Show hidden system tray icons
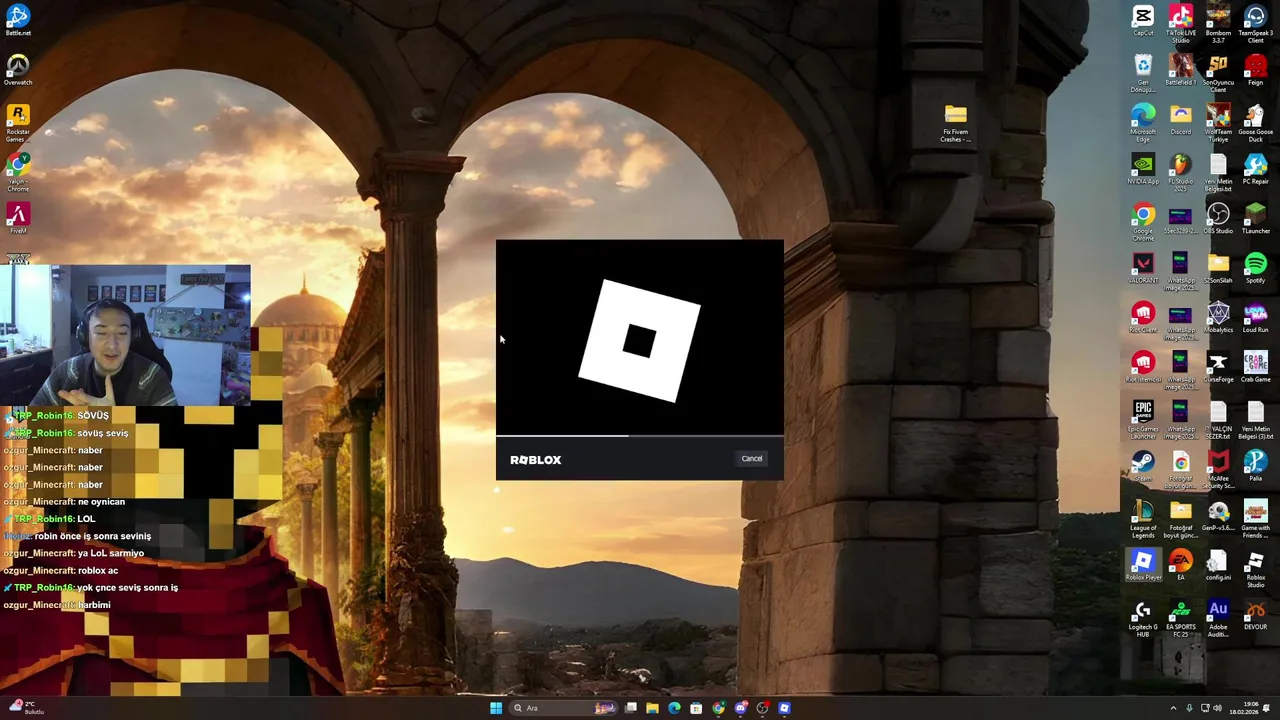 [1174, 708]
